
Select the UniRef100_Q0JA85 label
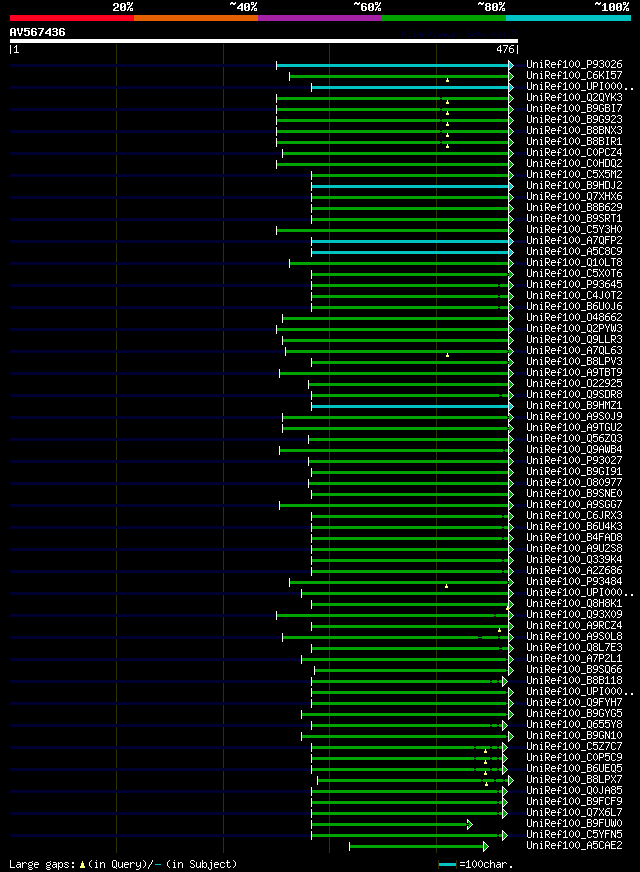(x=574, y=791)
